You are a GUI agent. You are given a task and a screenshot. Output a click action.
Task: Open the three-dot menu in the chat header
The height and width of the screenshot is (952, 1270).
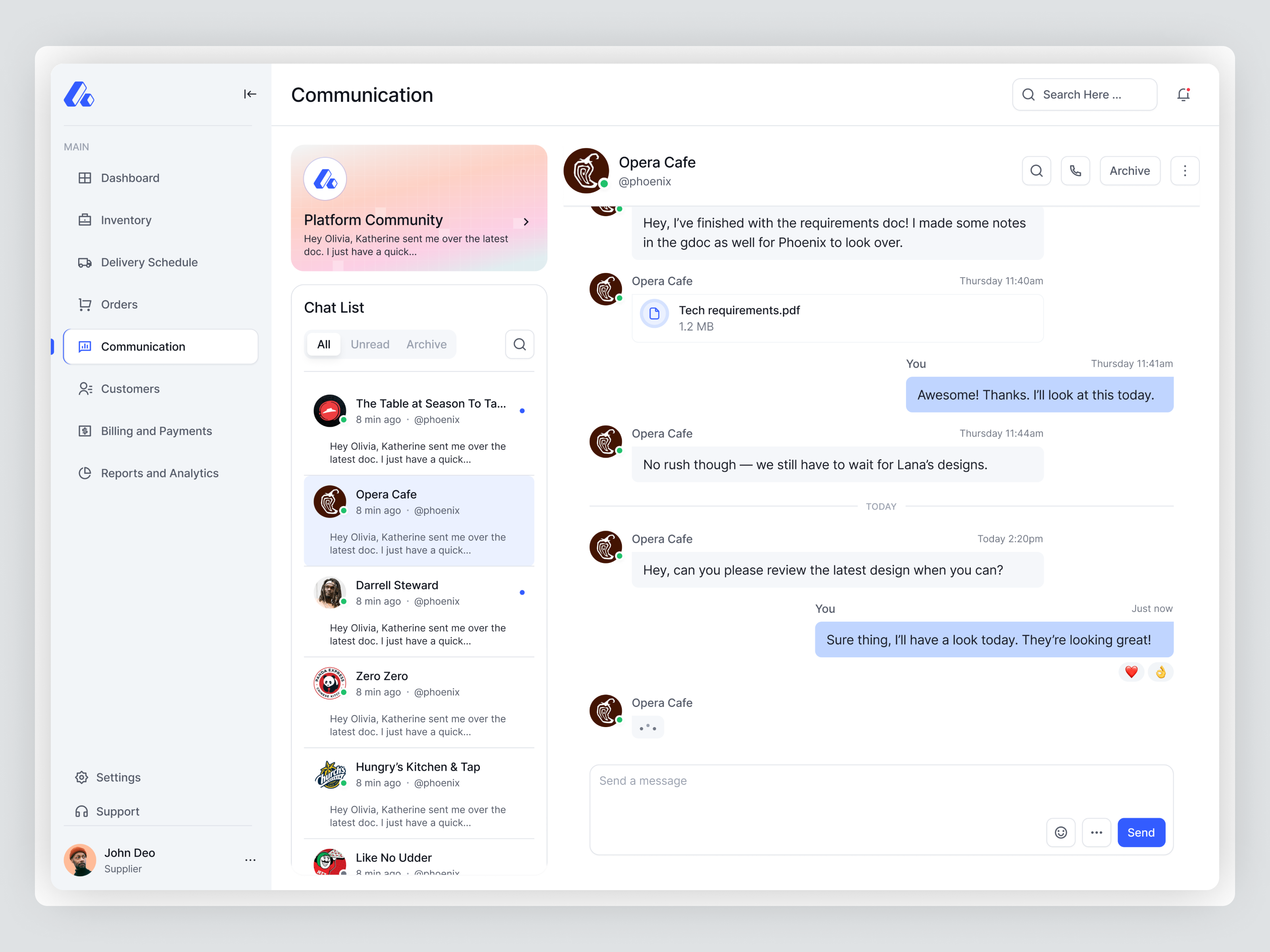(1185, 171)
